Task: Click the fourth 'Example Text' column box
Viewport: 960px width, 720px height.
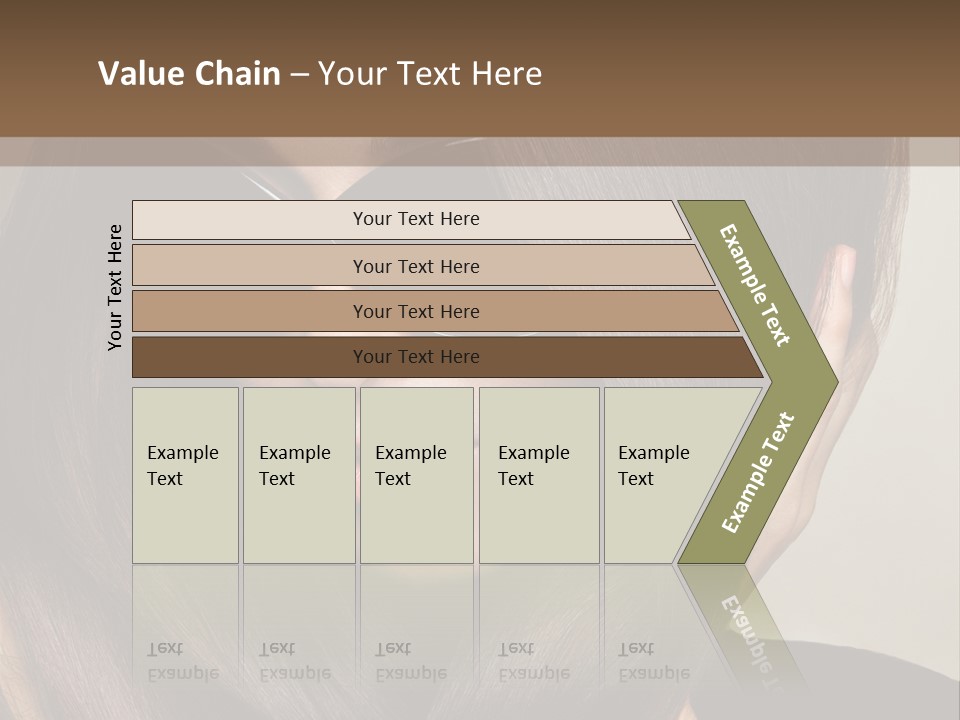Action: click(x=539, y=475)
